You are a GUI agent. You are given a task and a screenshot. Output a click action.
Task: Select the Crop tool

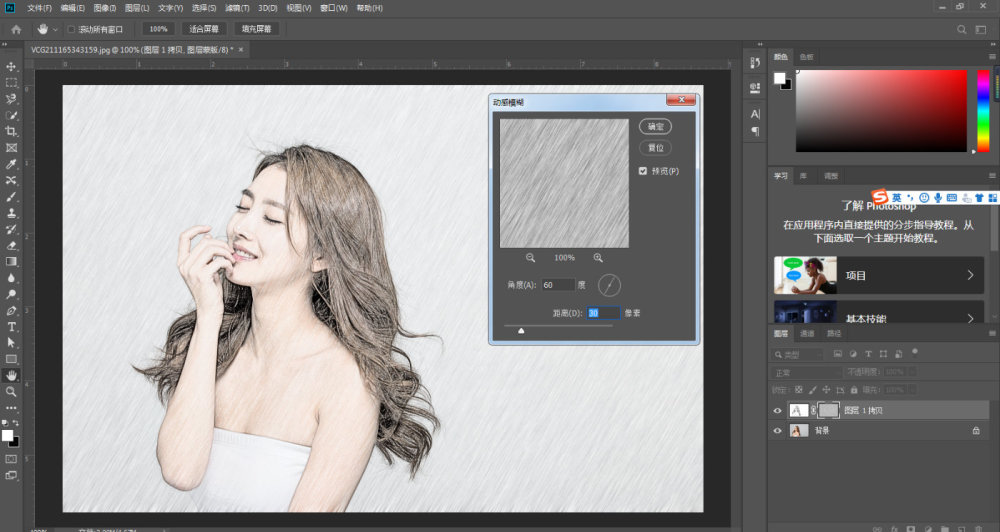11,131
